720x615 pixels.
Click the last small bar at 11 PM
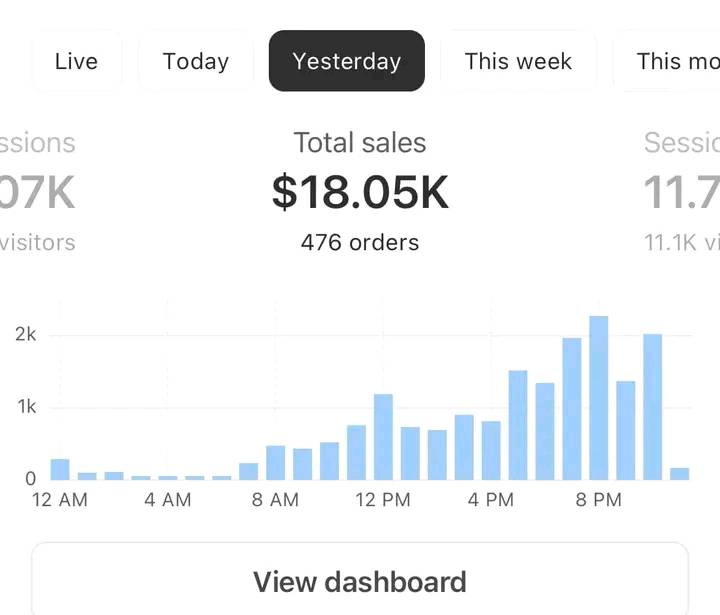[680, 473]
